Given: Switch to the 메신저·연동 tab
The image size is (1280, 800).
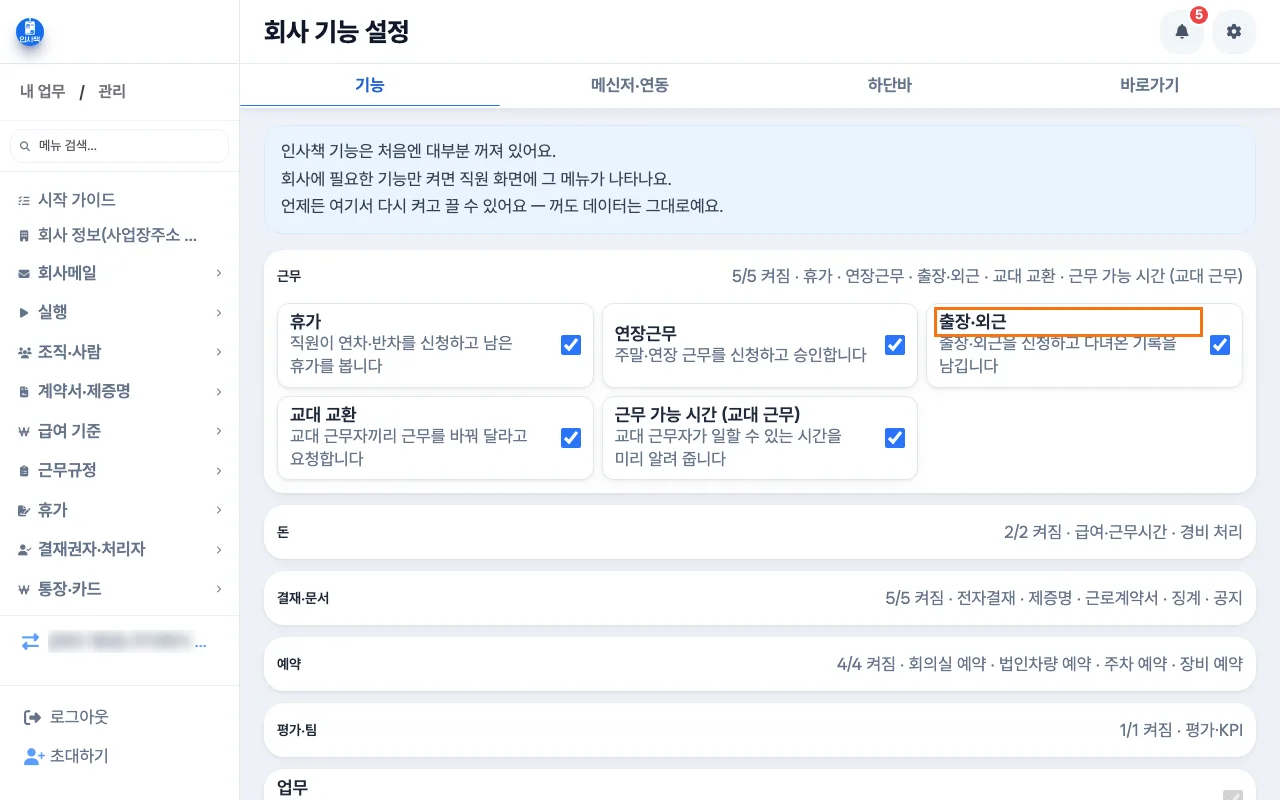Looking at the screenshot, I should (630, 85).
